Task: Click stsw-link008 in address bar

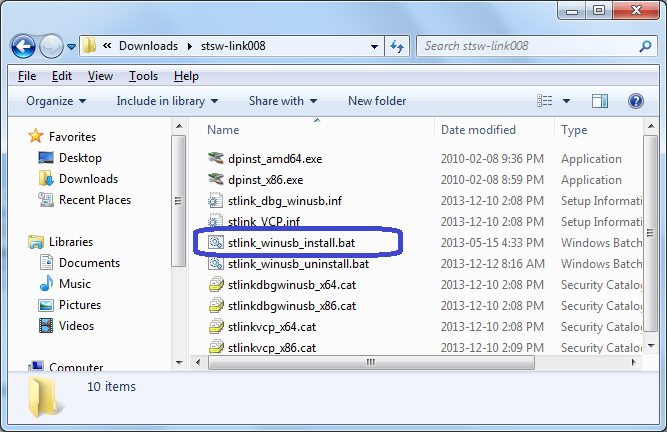Action: (x=233, y=46)
